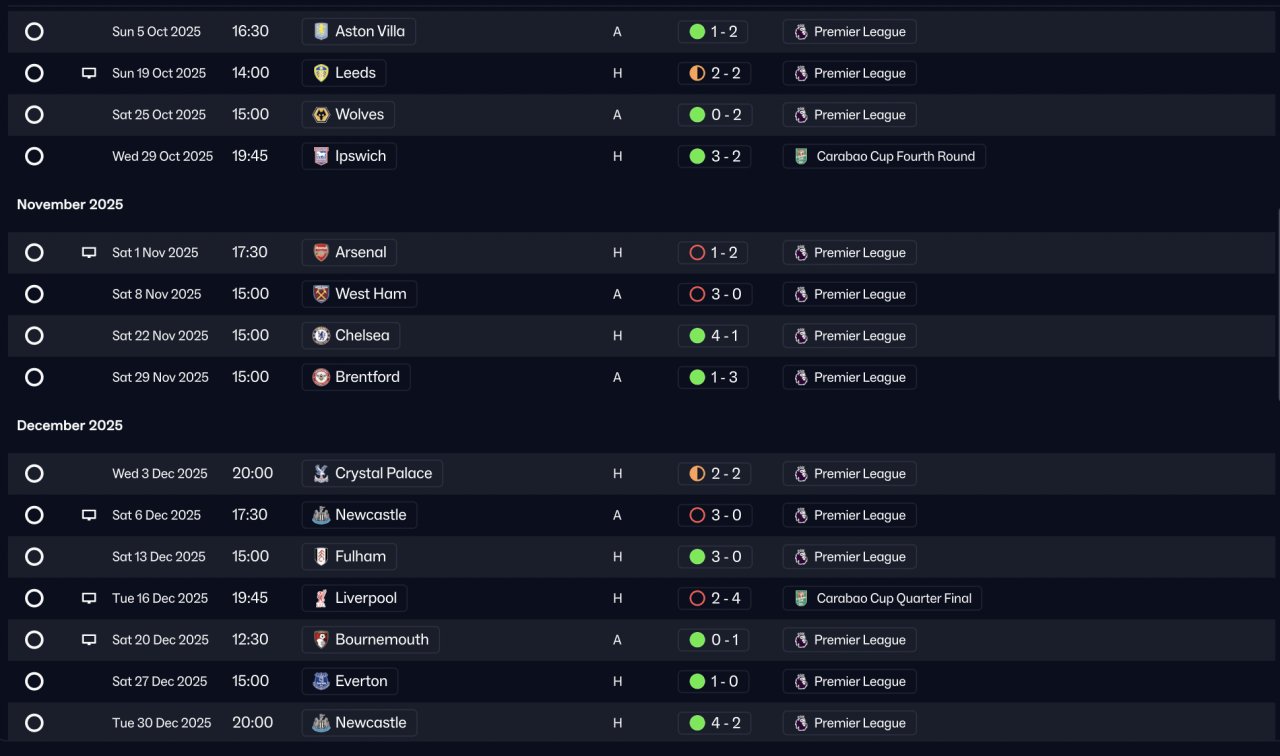
Task: Open the 1 - 2 Arsenal result
Action: (x=713, y=253)
